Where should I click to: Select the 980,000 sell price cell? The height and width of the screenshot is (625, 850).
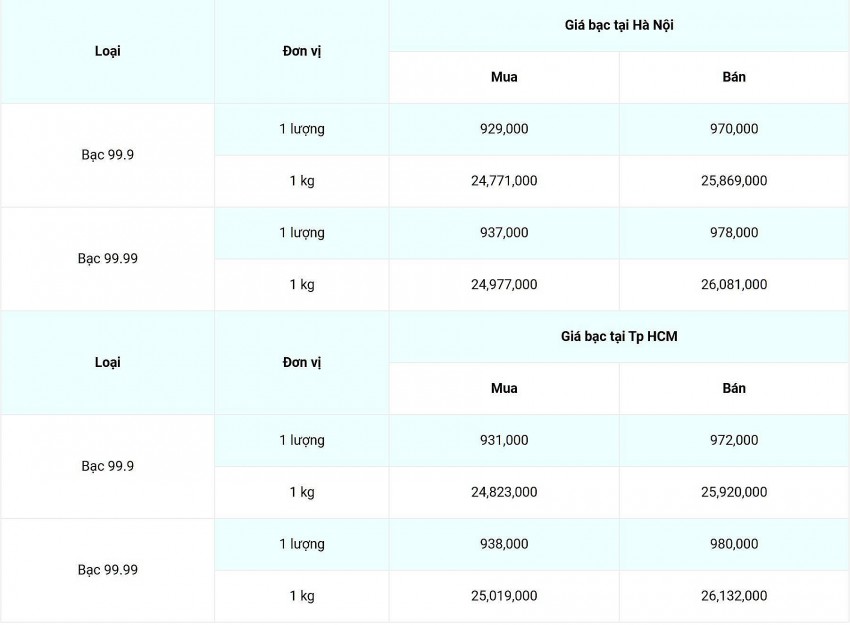pyautogui.click(x=734, y=544)
